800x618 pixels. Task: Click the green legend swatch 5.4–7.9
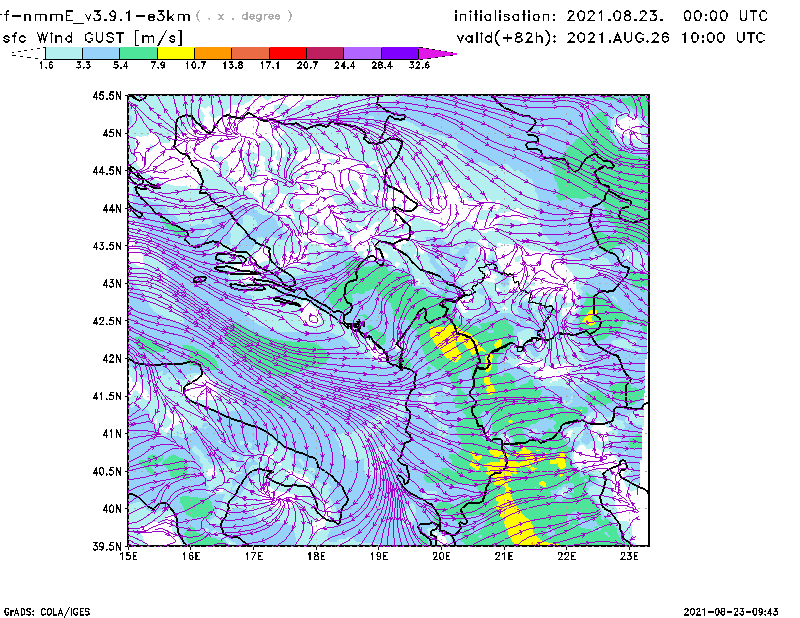(139, 53)
